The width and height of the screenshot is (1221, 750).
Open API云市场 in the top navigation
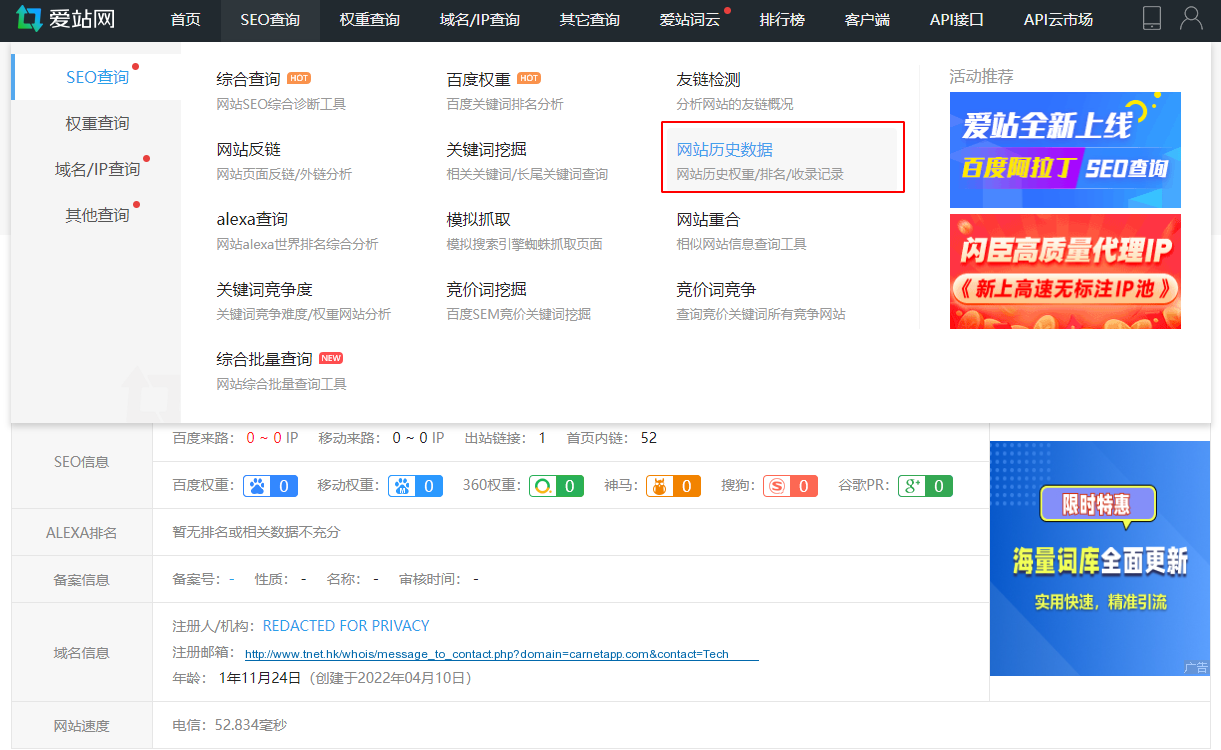click(x=1058, y=19)
